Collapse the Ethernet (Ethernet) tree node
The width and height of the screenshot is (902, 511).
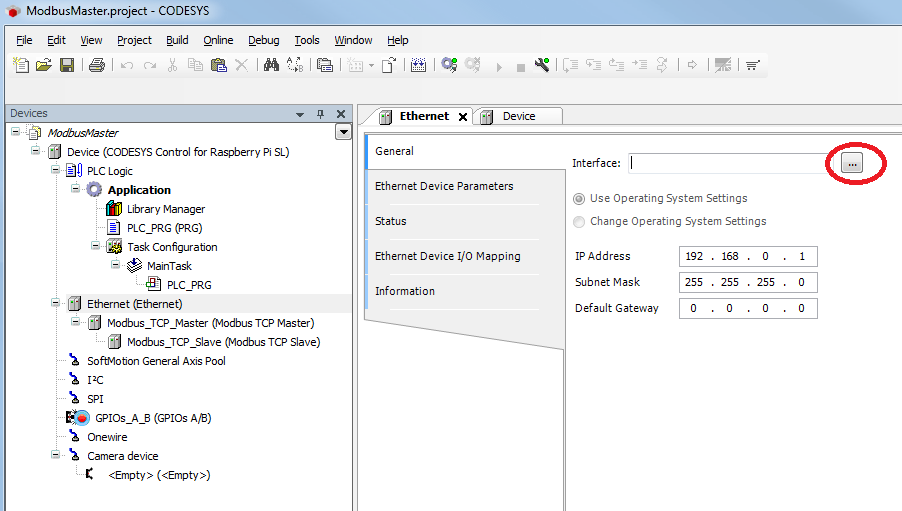[x=56, y=304]
